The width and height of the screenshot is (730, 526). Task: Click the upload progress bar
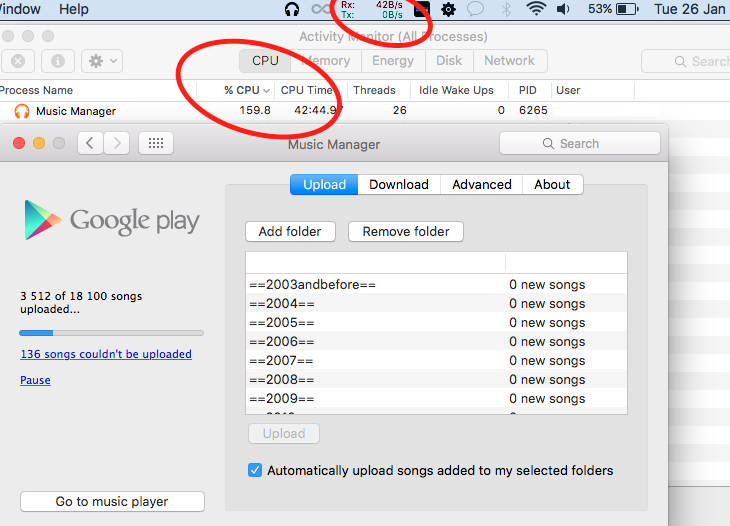pyautogui.click(x=111, y=333)
